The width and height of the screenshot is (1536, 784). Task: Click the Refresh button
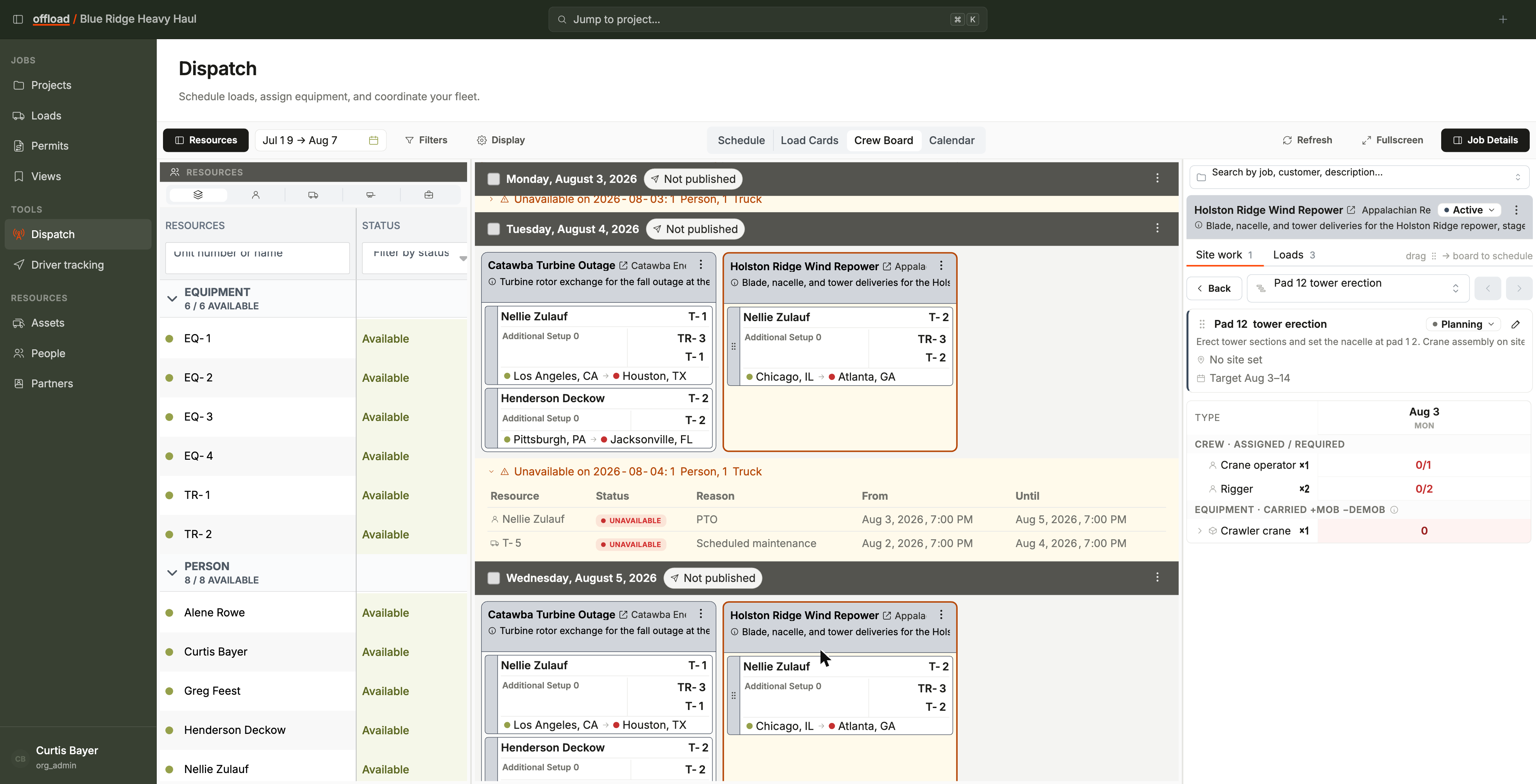(1307, 141)
